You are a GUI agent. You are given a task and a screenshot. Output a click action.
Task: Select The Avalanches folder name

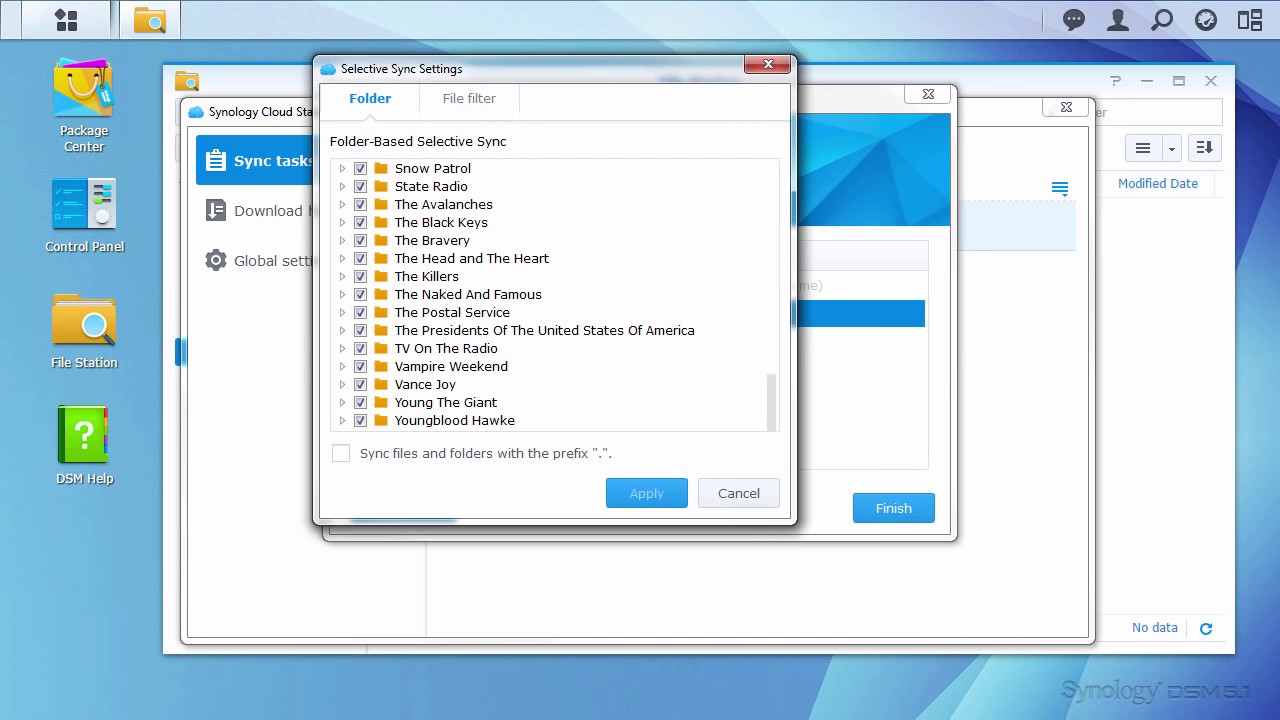click(444, 204)
